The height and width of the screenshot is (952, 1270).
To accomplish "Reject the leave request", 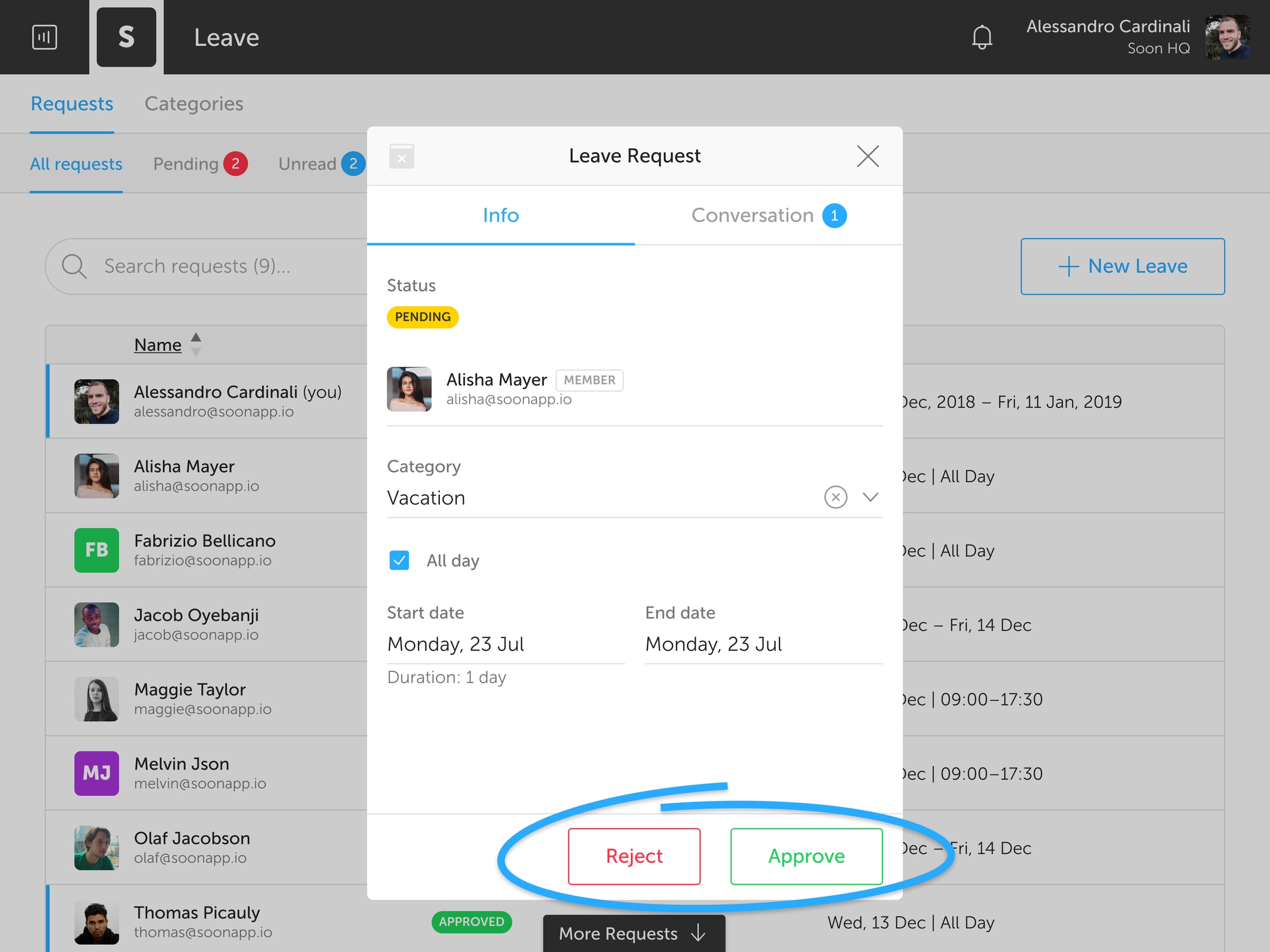I will pyautogui.click(x=634, y=856).
